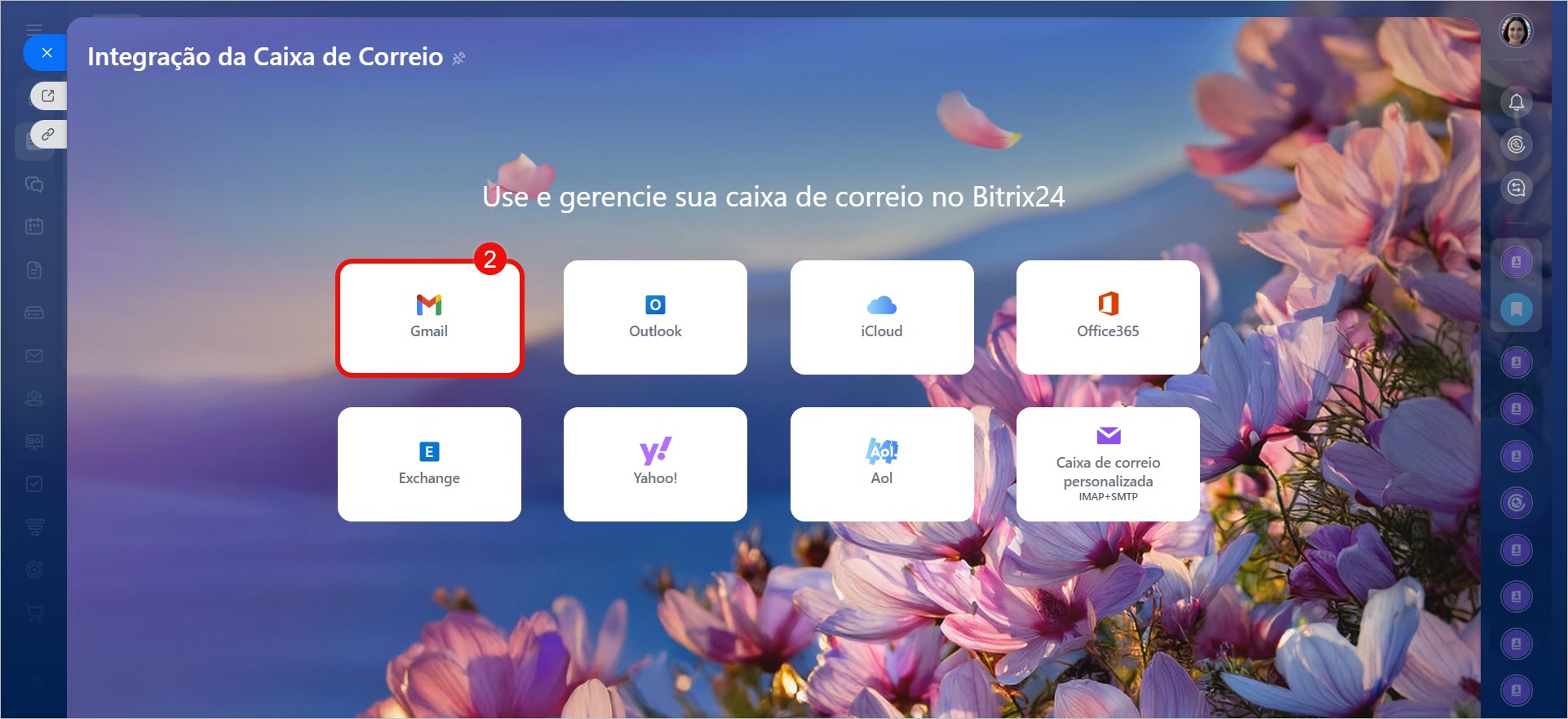Copy the page link with chain icon

click(48, 134)
